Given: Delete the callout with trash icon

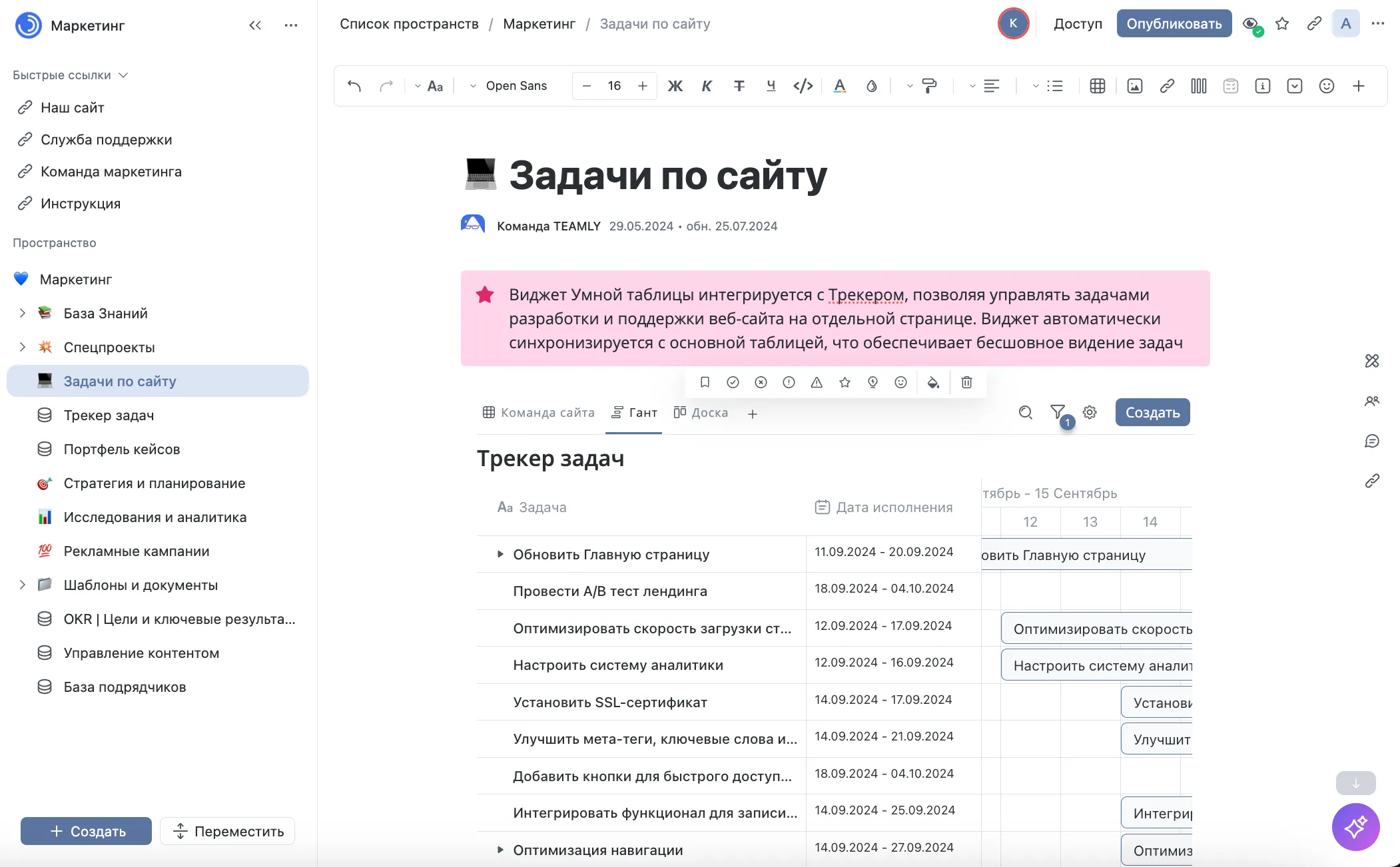Looking at the screenshot, I should pyautogui.click(x=966, y=382).
